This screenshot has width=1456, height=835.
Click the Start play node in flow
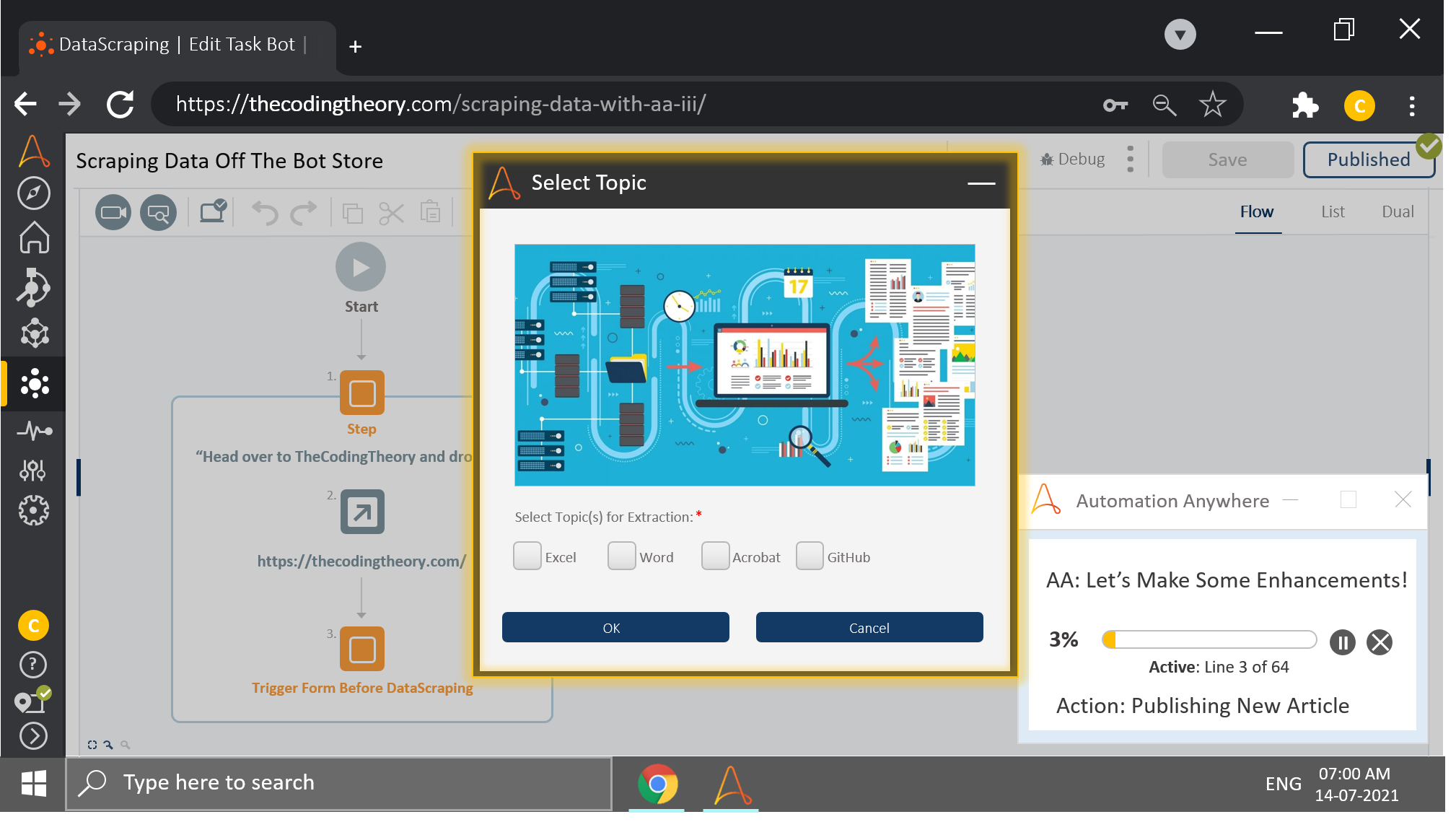[x=361, y=267]
